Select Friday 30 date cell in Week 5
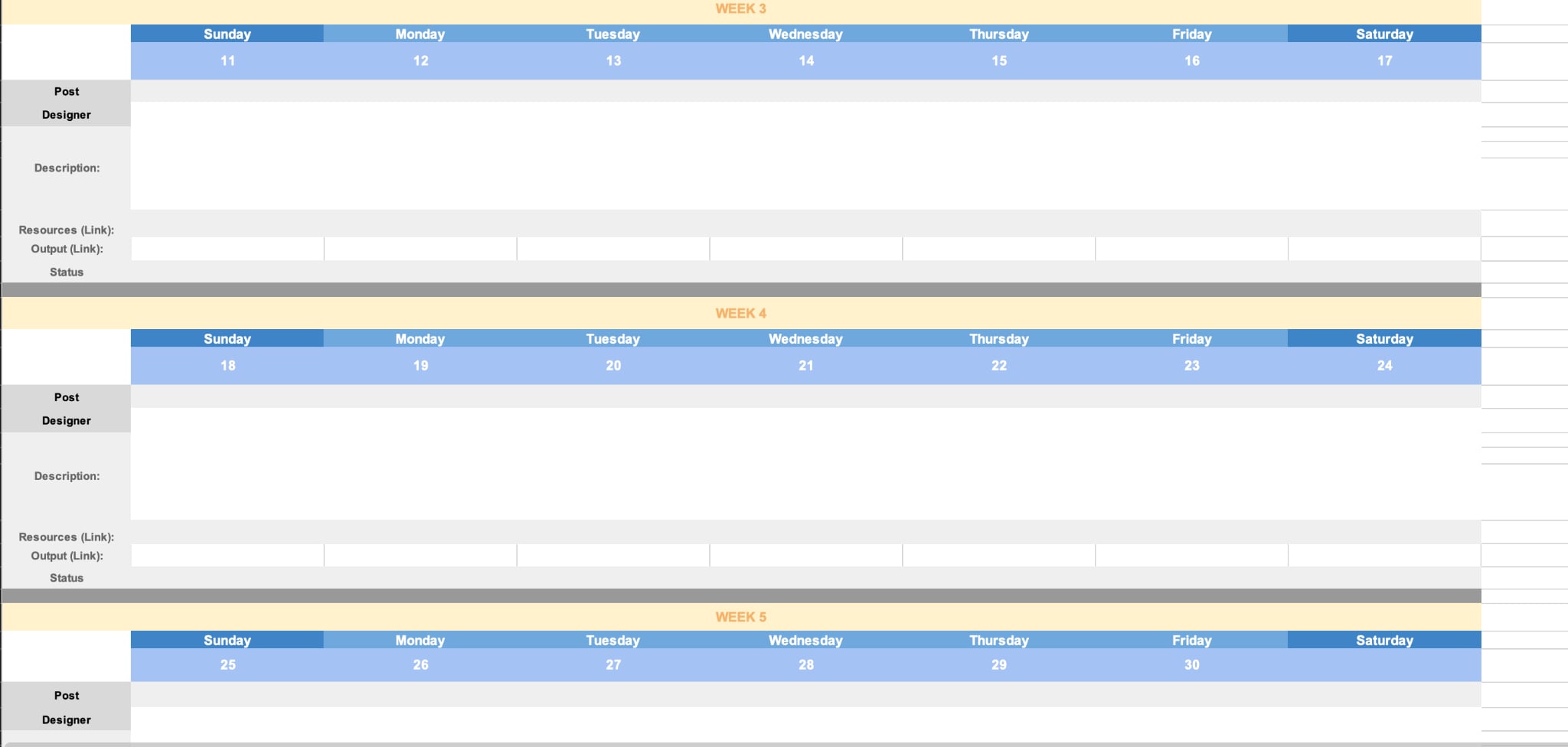 (x=1192, y=665)
